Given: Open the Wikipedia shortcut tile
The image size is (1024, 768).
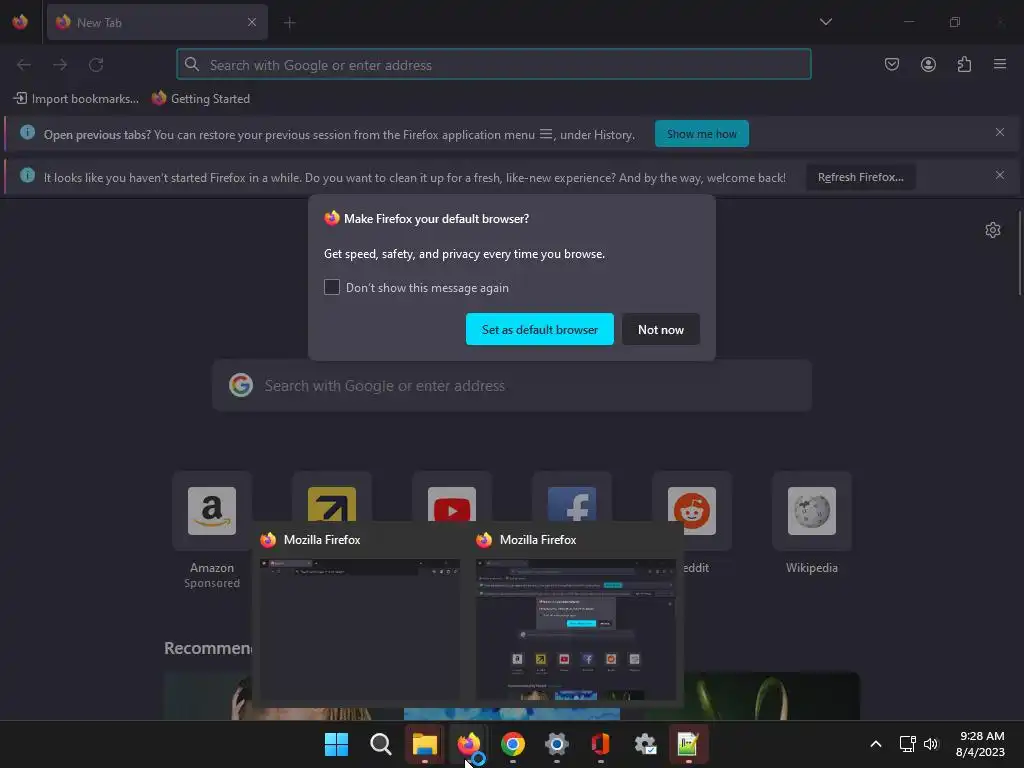Looking at the screenshot, I should (x=812, y=511).
